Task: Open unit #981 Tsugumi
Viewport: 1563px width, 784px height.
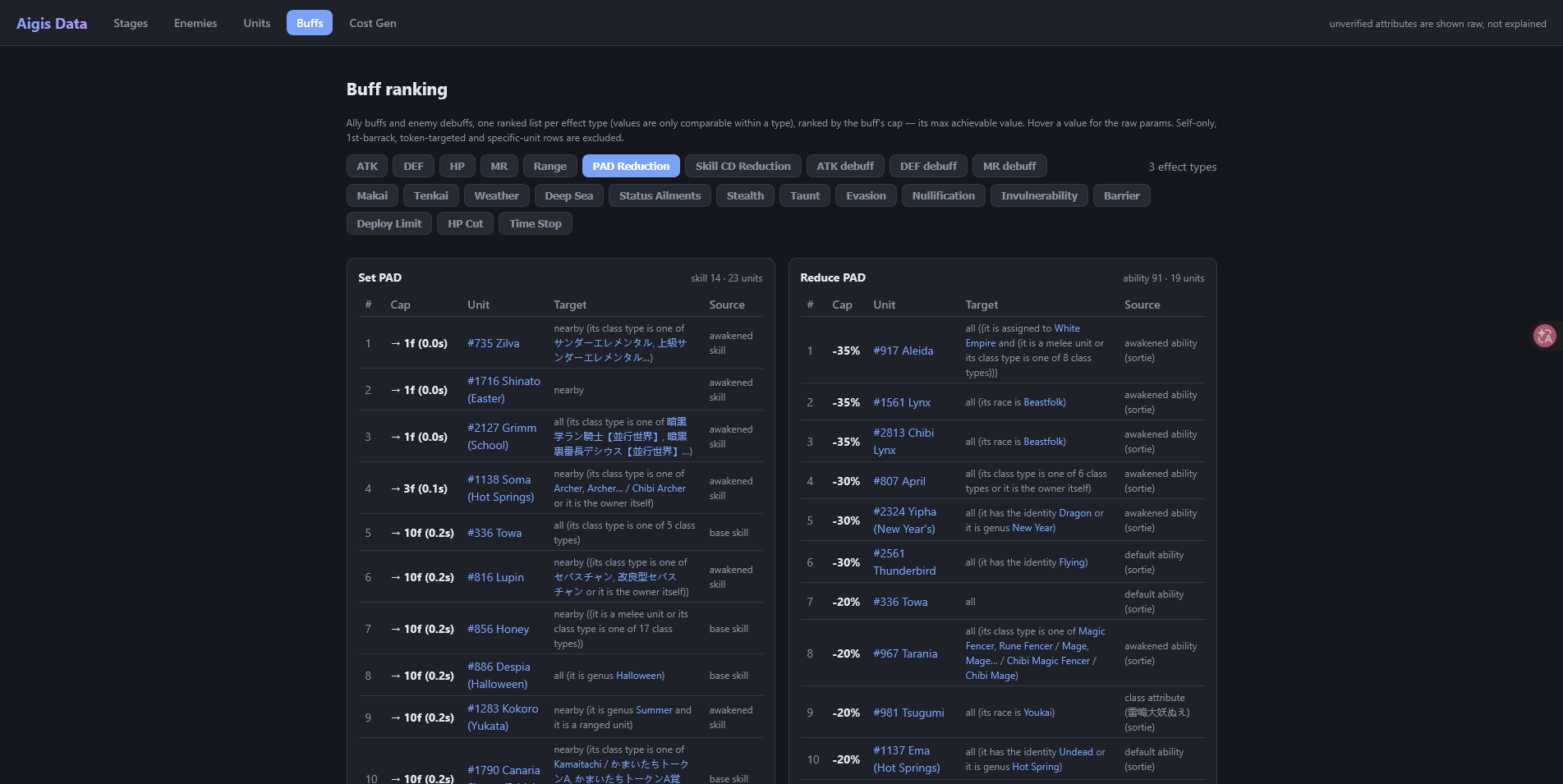Action: point(908,713)
